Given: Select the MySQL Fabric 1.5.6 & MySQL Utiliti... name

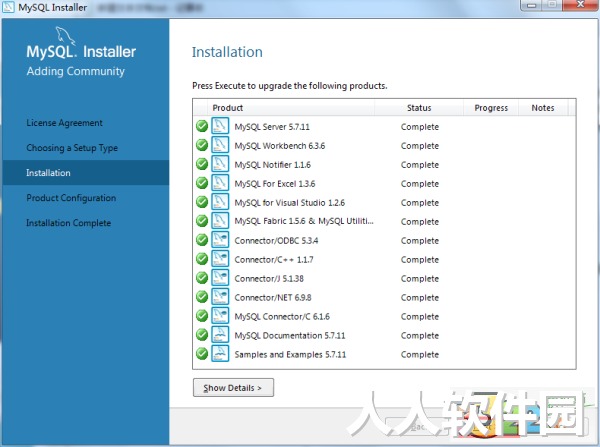Looking at the screenshot, I should [x=304, y=221].
